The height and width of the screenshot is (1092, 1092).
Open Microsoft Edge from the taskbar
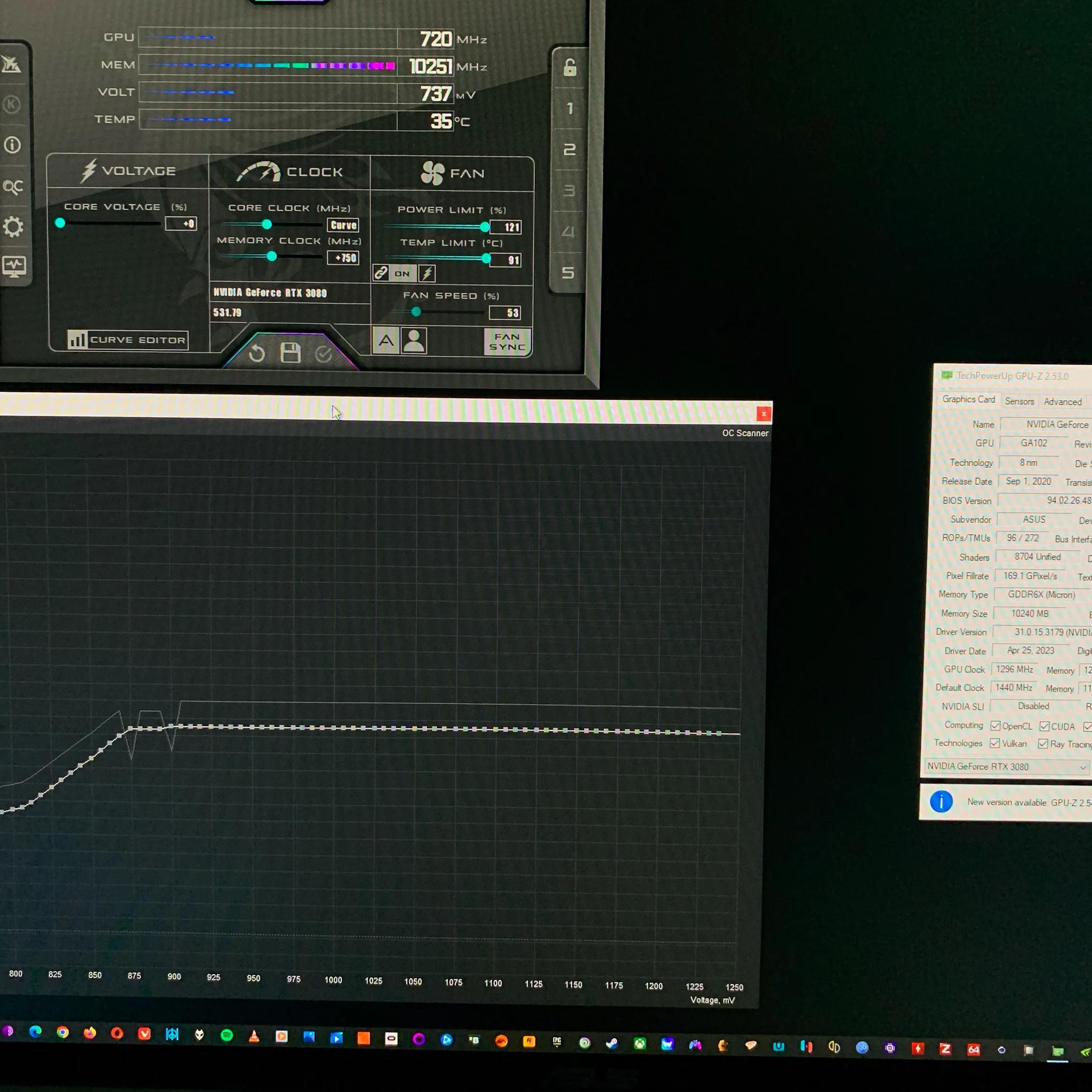35,1032
